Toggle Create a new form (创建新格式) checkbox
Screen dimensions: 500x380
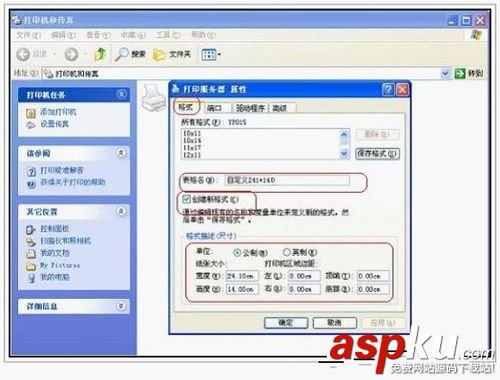pos(186,199)
